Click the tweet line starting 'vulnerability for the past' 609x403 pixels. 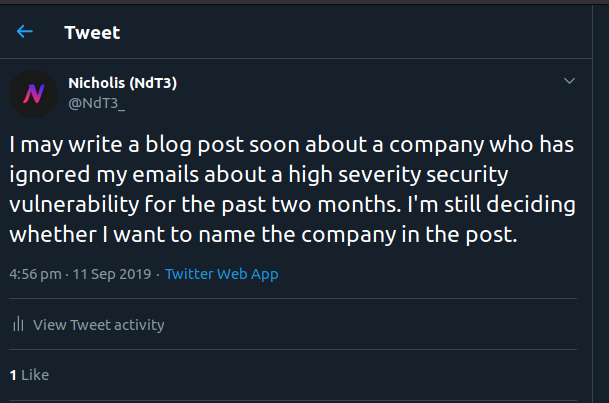click(x=292, y=205)
